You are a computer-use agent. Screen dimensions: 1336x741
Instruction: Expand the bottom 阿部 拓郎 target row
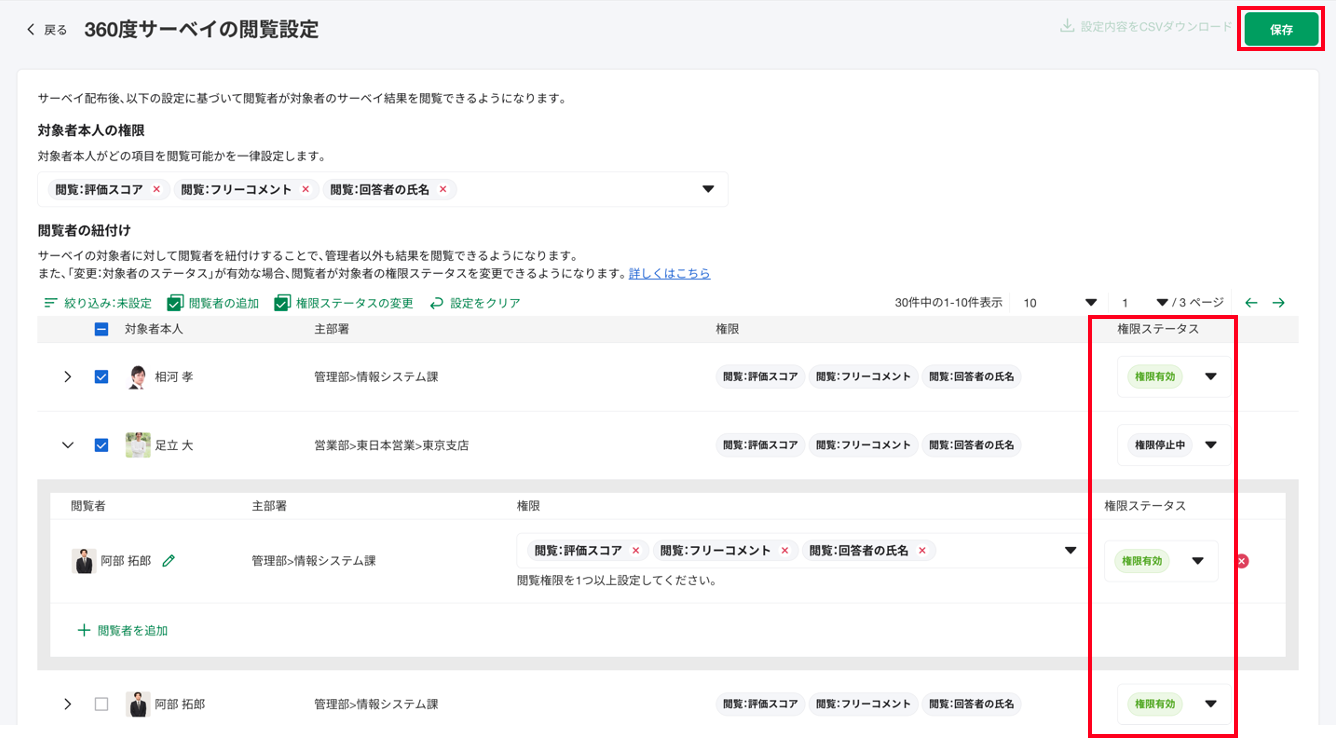(x=68, y=704)
